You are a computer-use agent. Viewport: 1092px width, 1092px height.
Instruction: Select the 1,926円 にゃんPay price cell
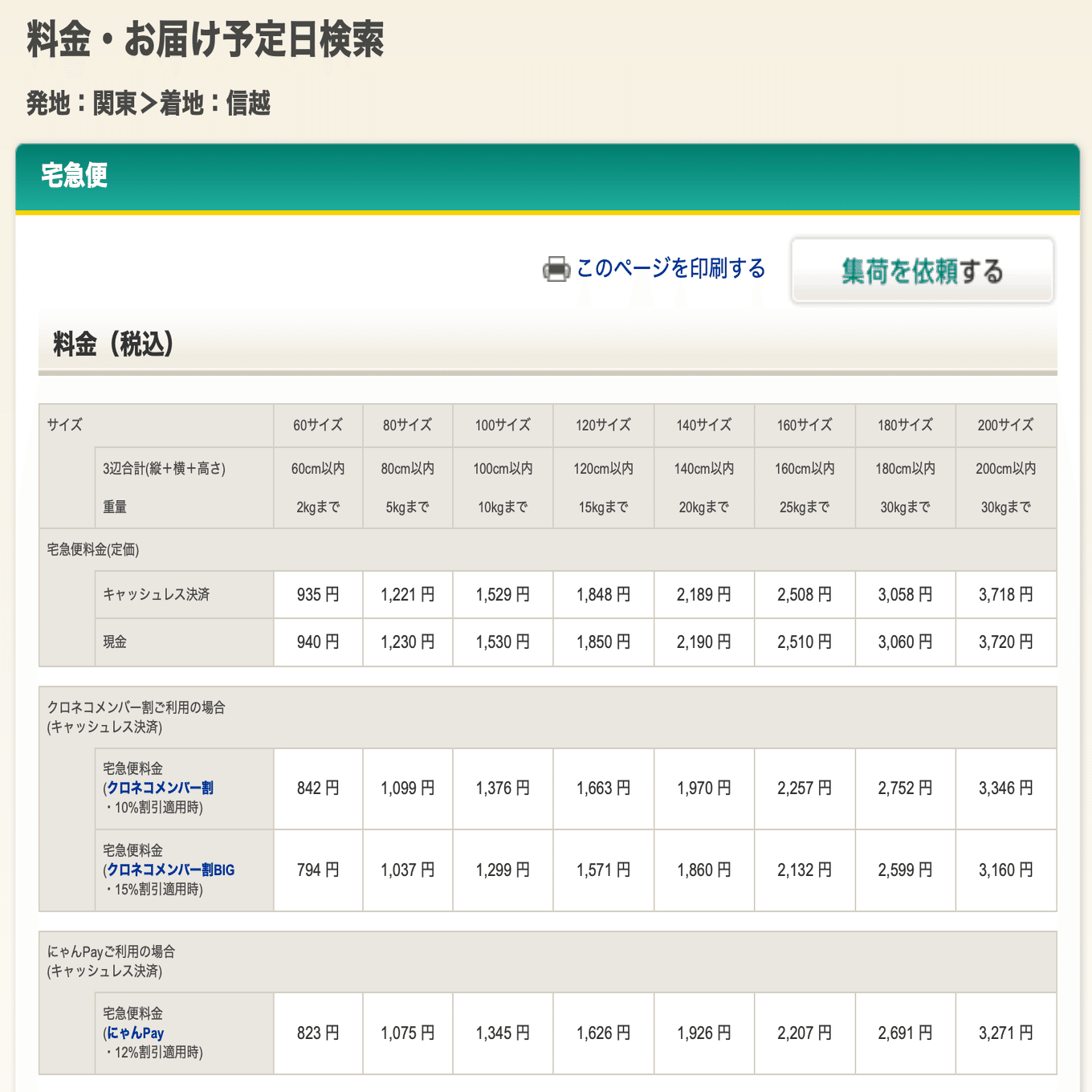coord(704,1033)
